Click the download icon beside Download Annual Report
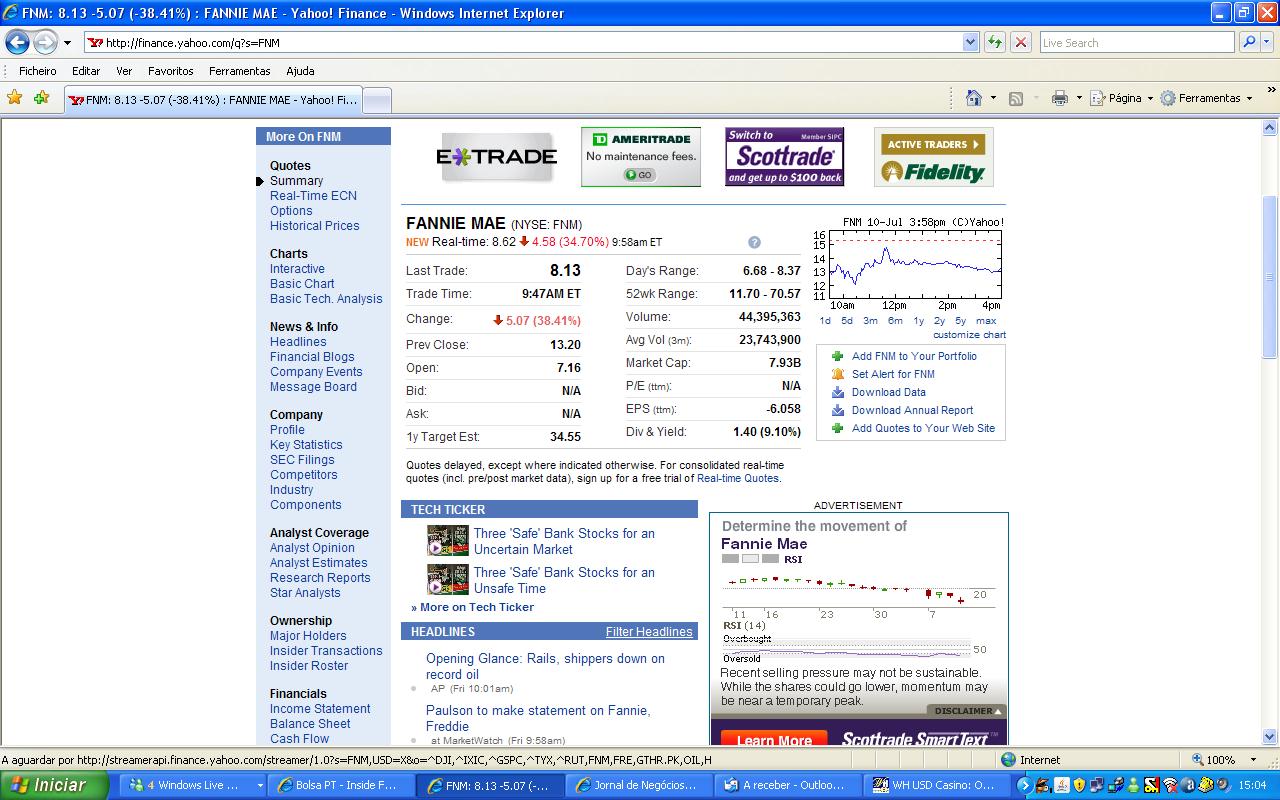The height and width of the screenshot is (800, 1280). click(x=838, y=410)
